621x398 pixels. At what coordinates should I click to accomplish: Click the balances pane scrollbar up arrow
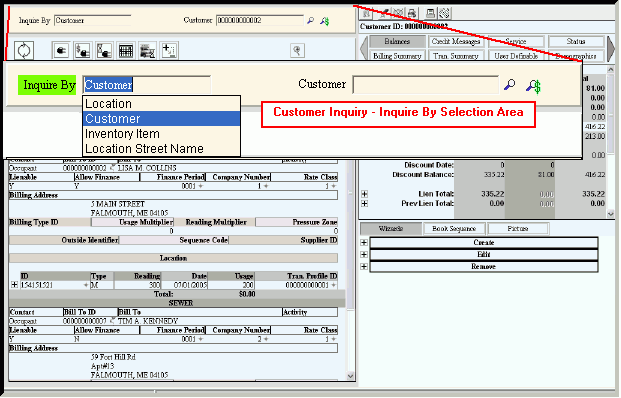[610, 70]
